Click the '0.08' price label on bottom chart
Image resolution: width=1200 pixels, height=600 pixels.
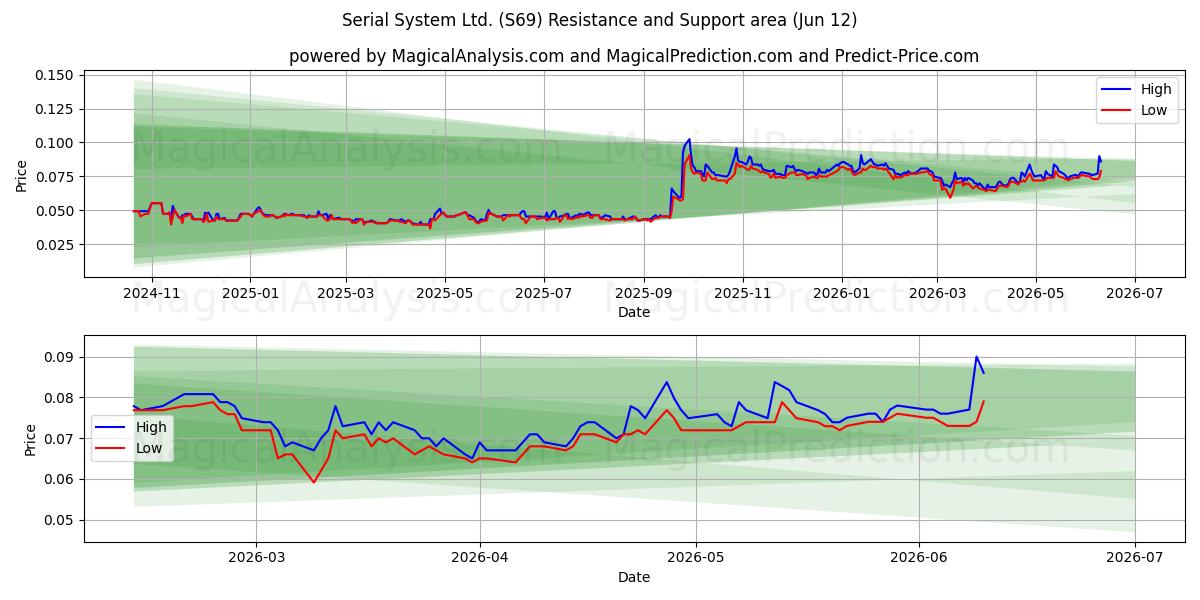pos(60,398)
